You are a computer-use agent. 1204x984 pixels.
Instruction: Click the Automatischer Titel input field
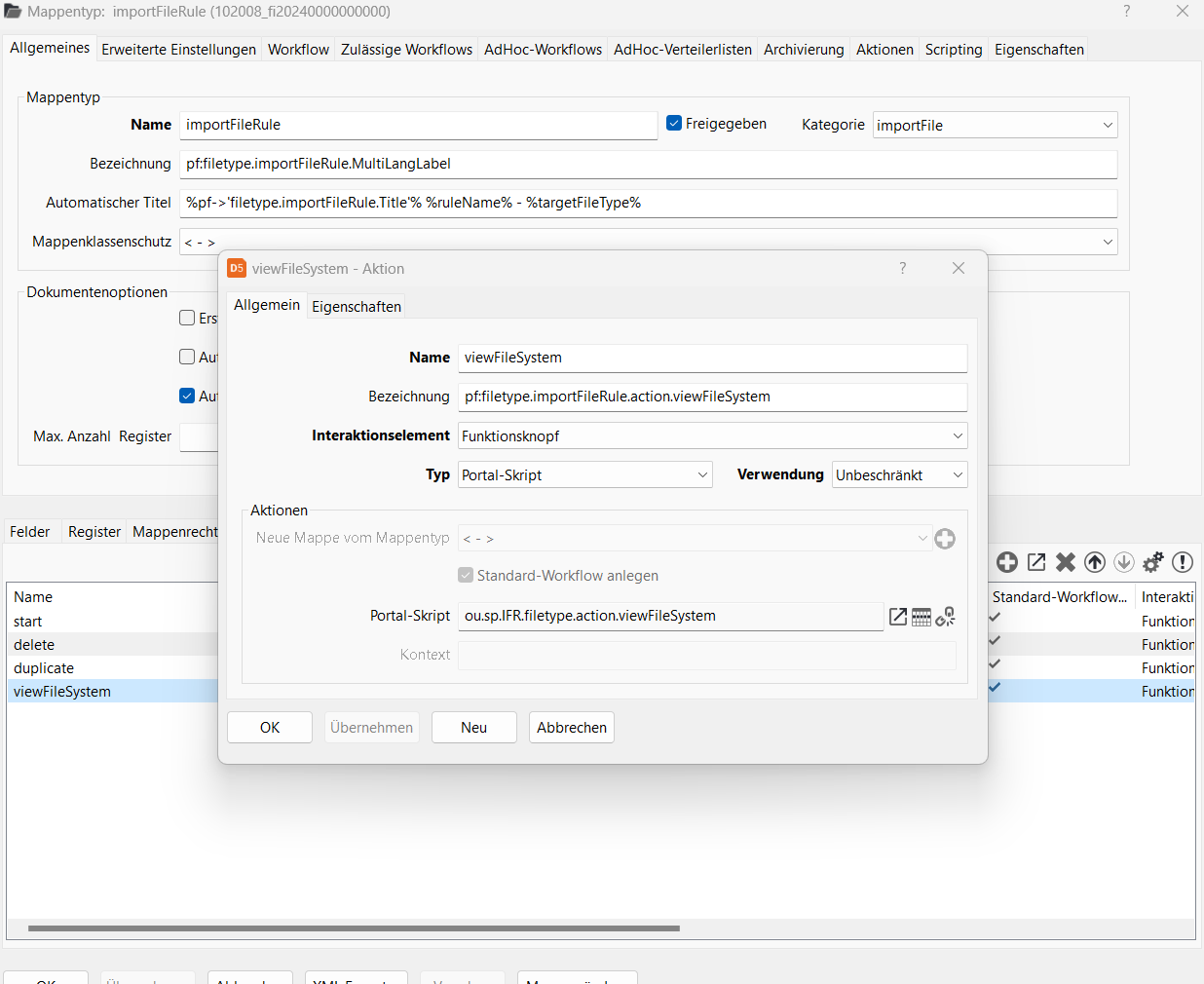tap(649, 203)
